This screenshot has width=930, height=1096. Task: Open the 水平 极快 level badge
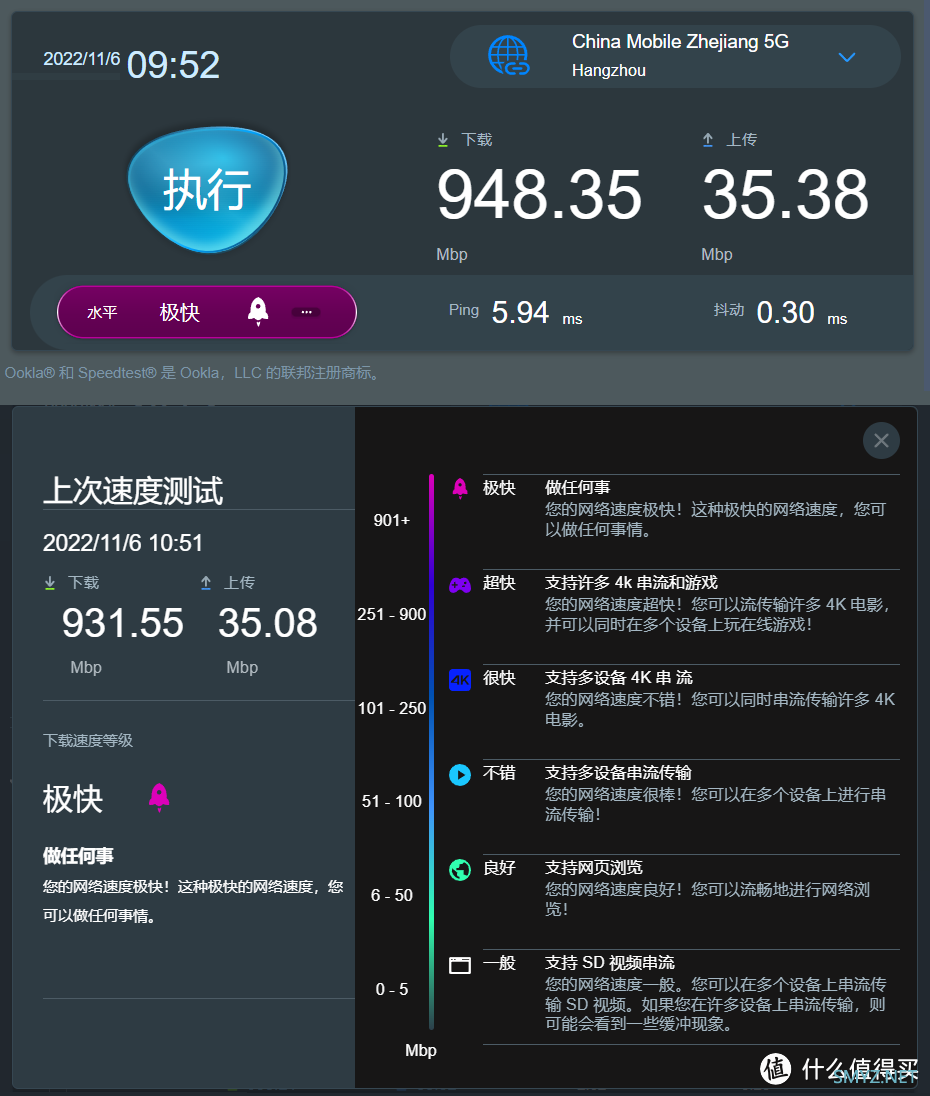tap(207, 312)
